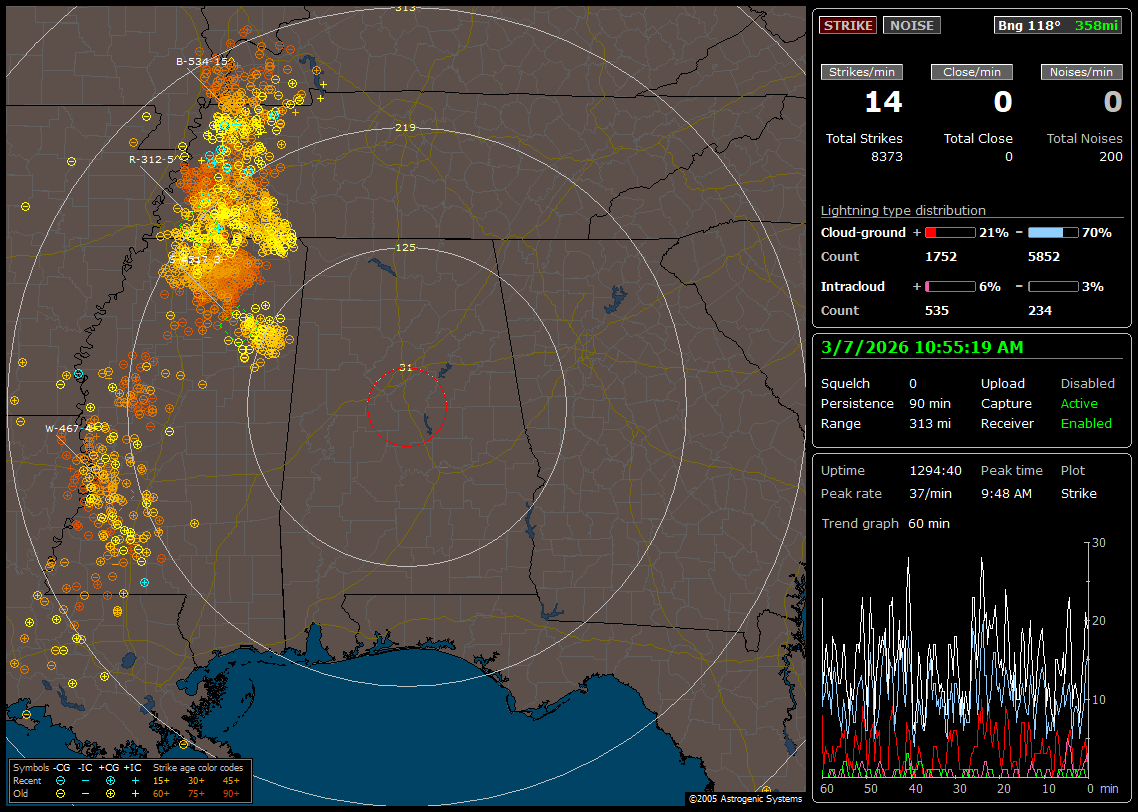Select the B-534-15 storm cell label

coord(202,62)
